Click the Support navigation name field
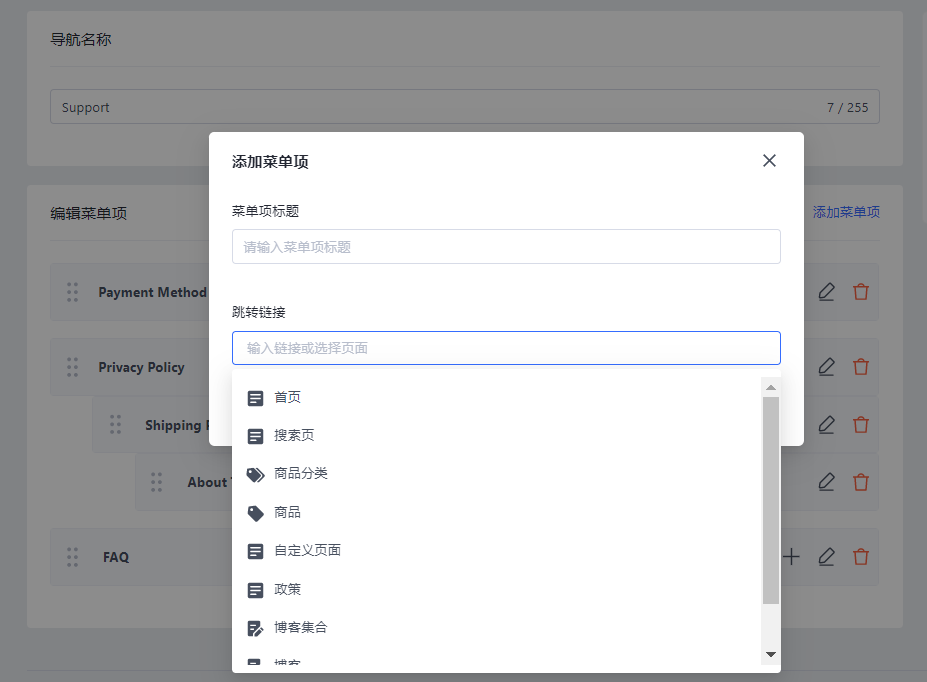Viewport: 927px width, 682px height. click(x=465, y=107)
